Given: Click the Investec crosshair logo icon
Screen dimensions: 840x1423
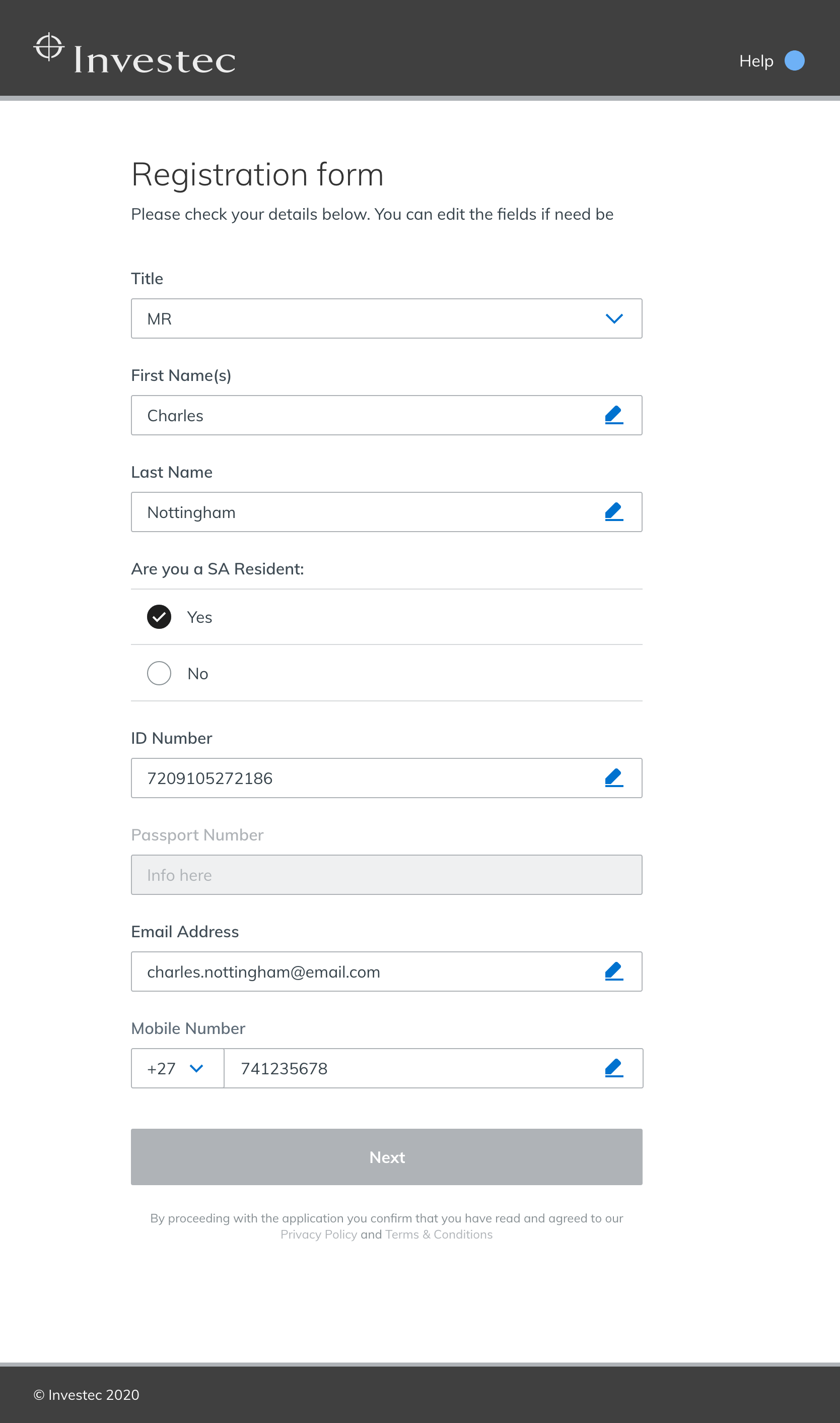Looking at the screenshot, I should (x=49, y=47).
